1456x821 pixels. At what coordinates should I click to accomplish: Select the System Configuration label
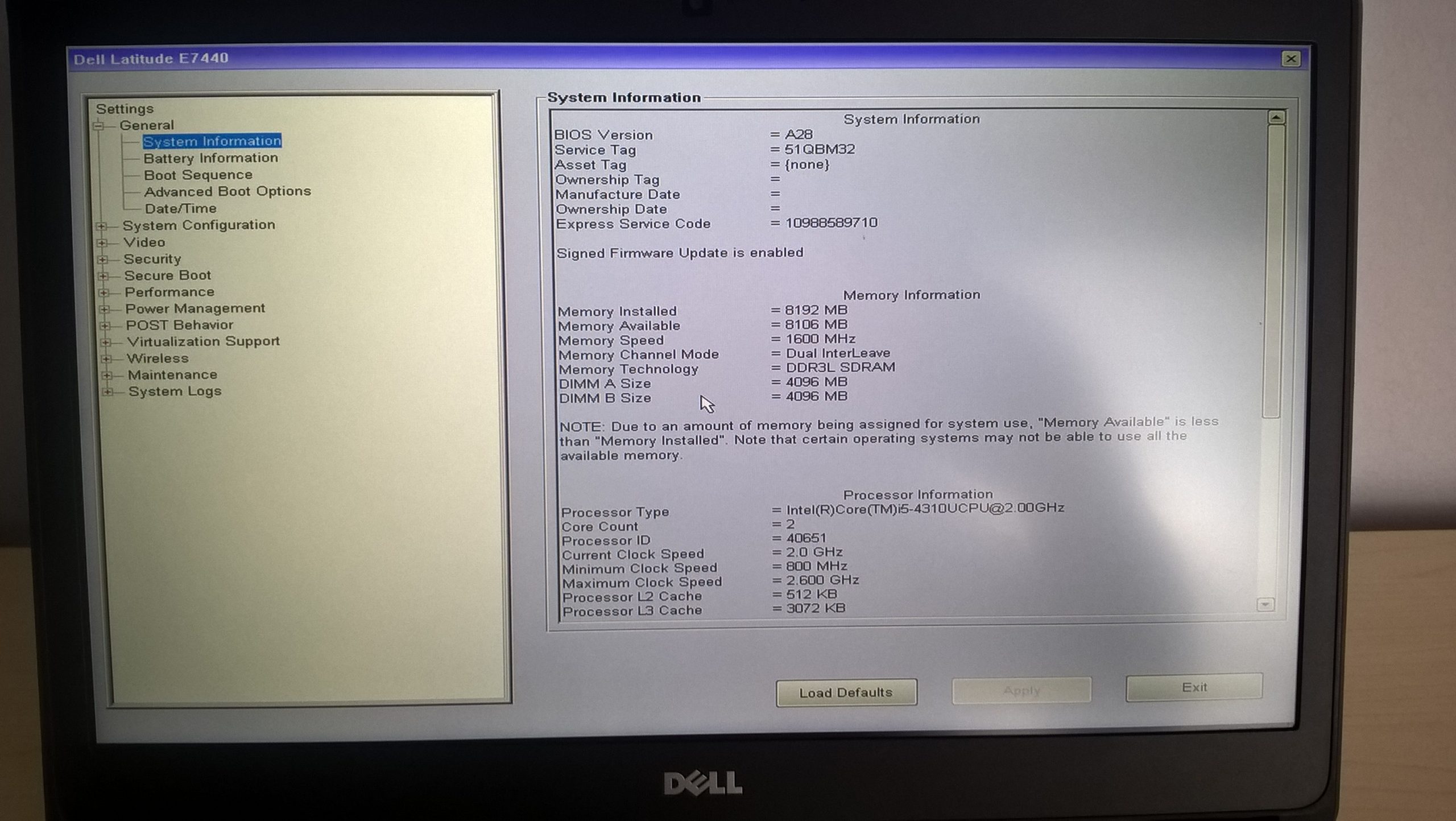[x=199, y=225]
